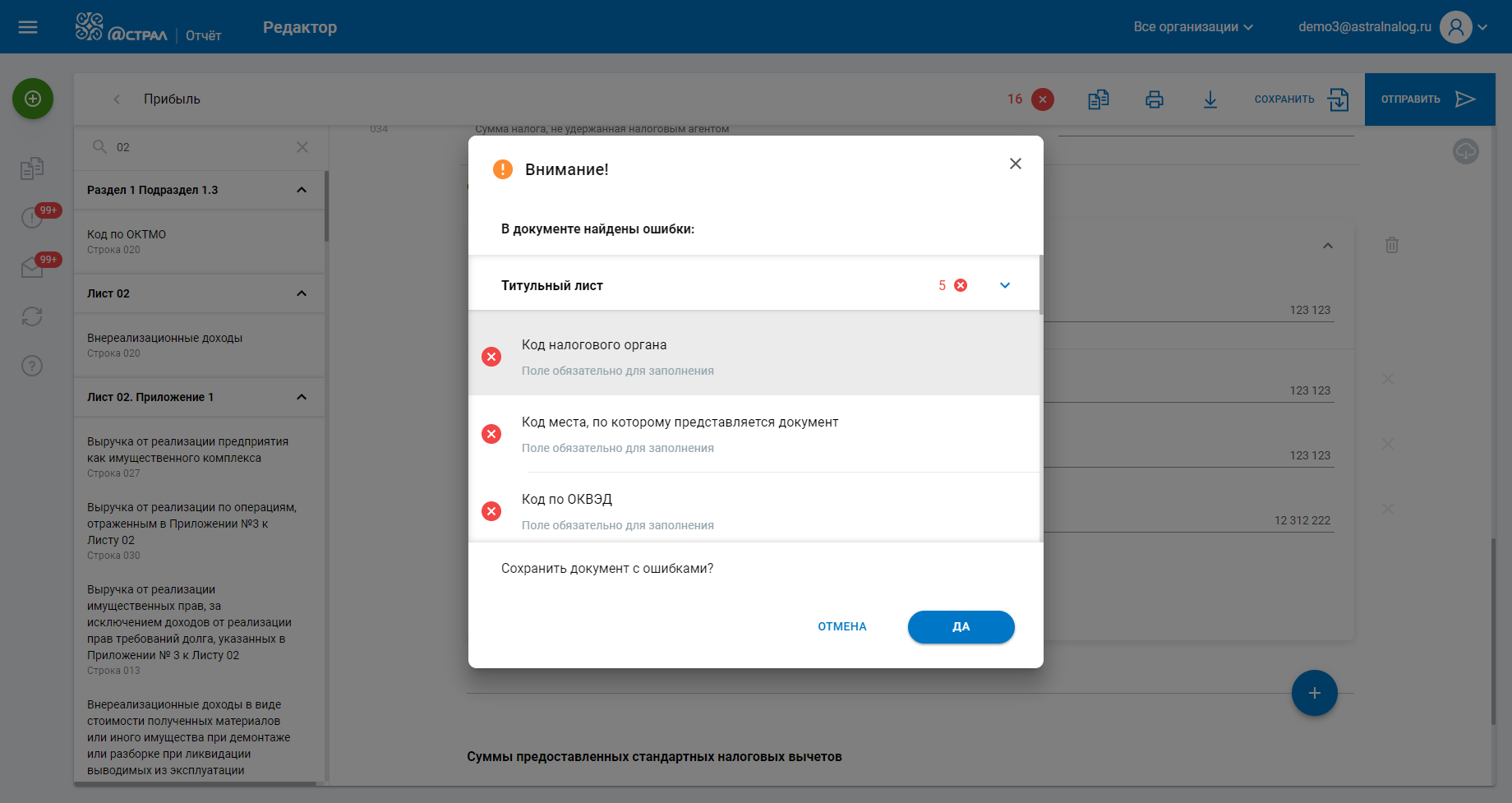Image resolution: width=1512 pixels, height=803 pixels.
Task: Click error icon next to Код налогового органа
Action: tap(491, 357)
